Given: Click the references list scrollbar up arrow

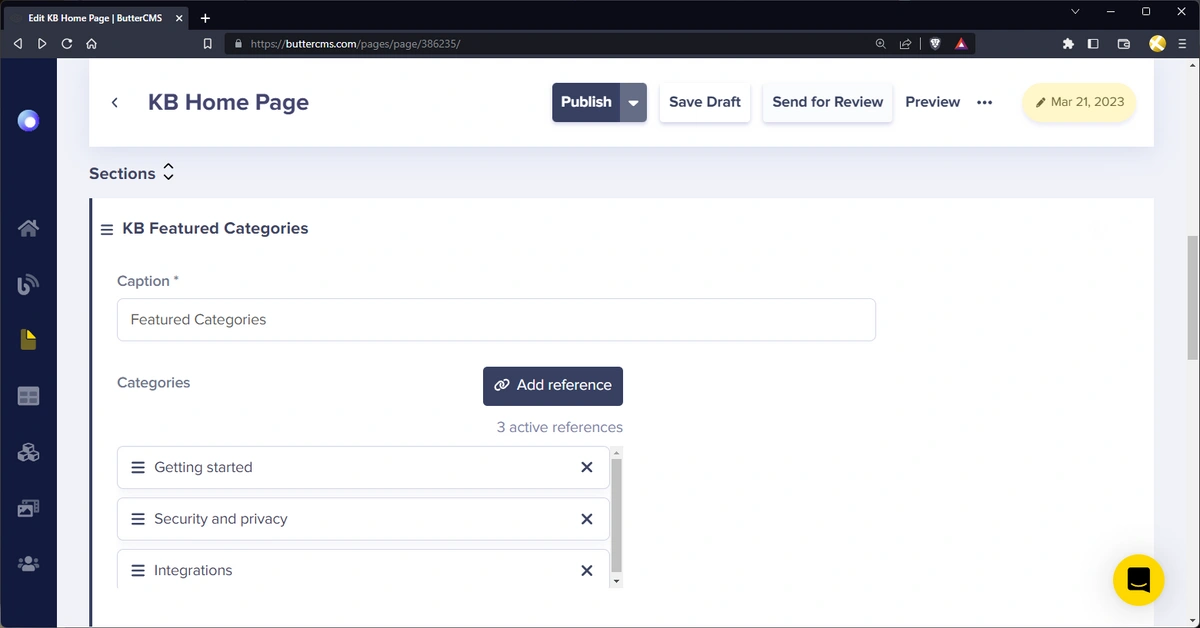Looking at the screenshot, I should (x=616, y=453).
